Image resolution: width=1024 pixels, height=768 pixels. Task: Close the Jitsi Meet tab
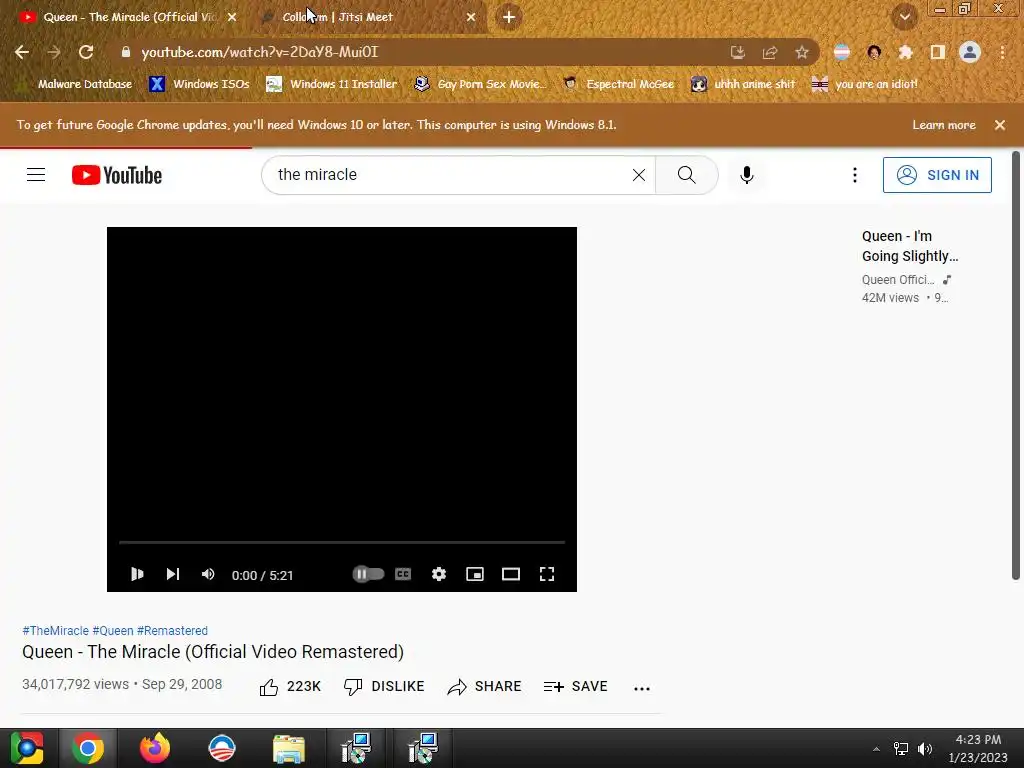(x=471, y=17)
